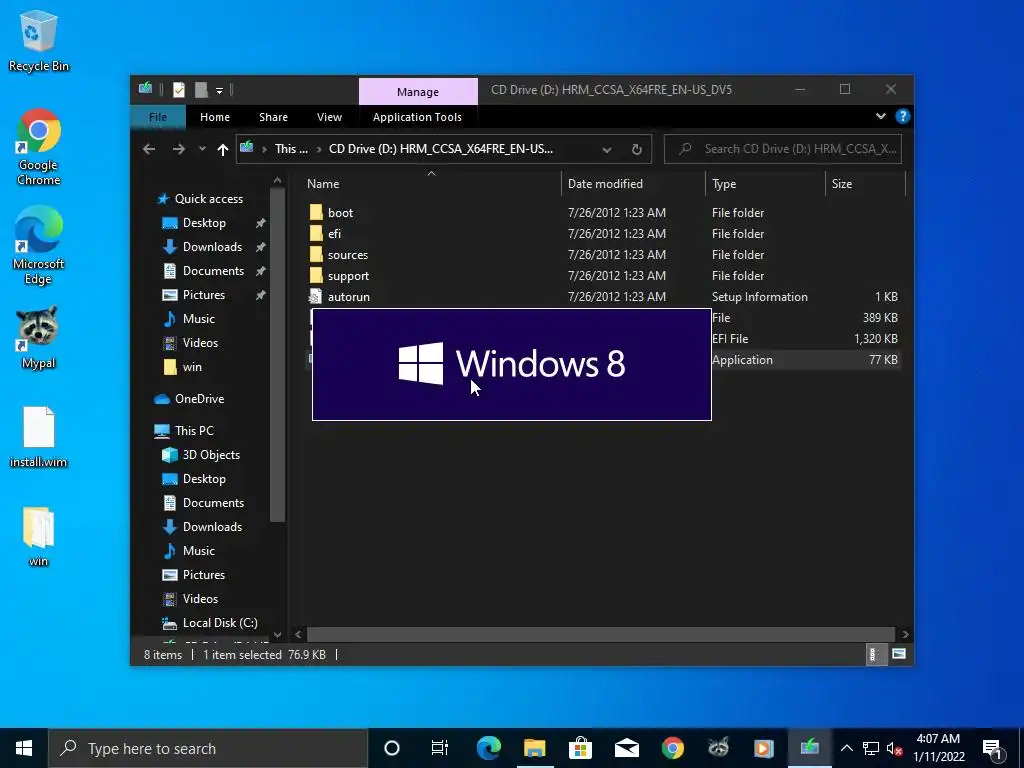Go back with the Back arrow
The width and height of the screenshot is (1024, 768).
click(x=149, y=149)
